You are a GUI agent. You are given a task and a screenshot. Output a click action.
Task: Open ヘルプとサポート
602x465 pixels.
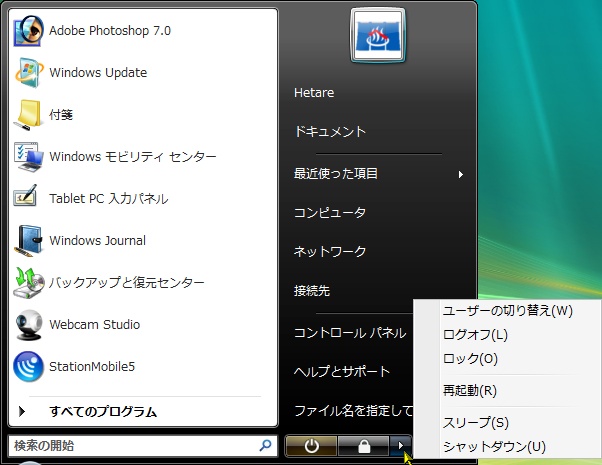pos(342,371)
